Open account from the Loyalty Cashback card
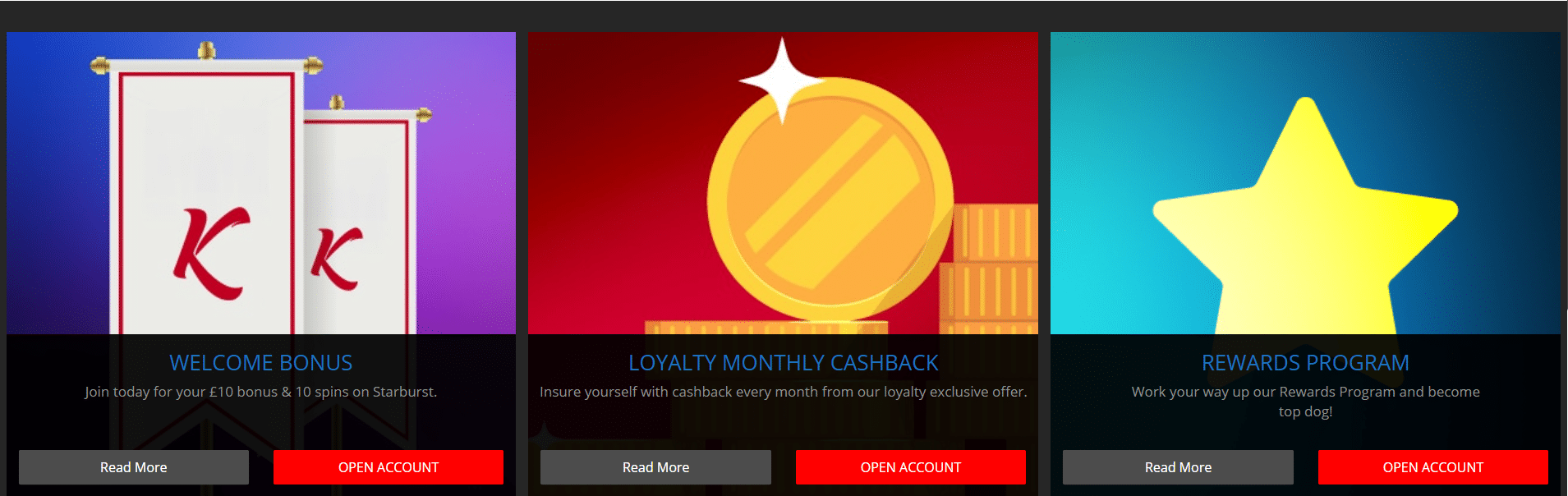The image size is (1568, 496). [911, 467]
